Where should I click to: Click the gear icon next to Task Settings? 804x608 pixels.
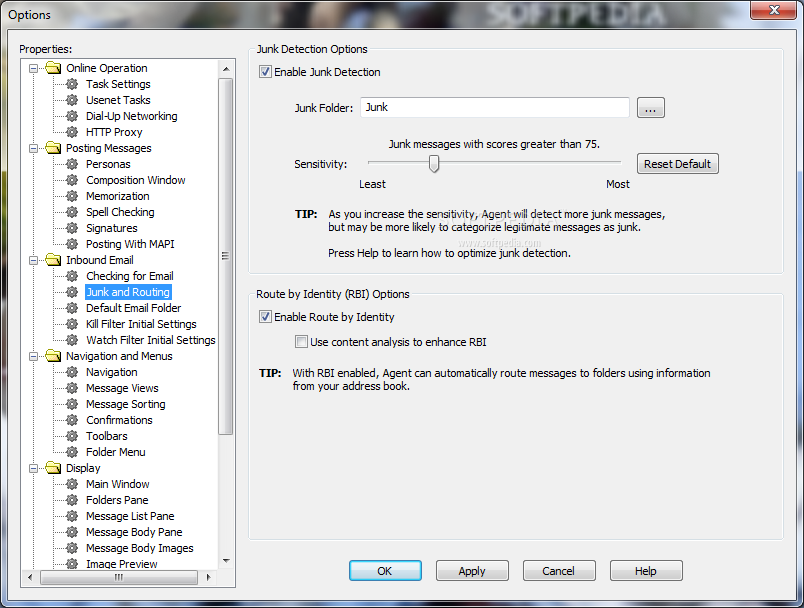point(72,84)
